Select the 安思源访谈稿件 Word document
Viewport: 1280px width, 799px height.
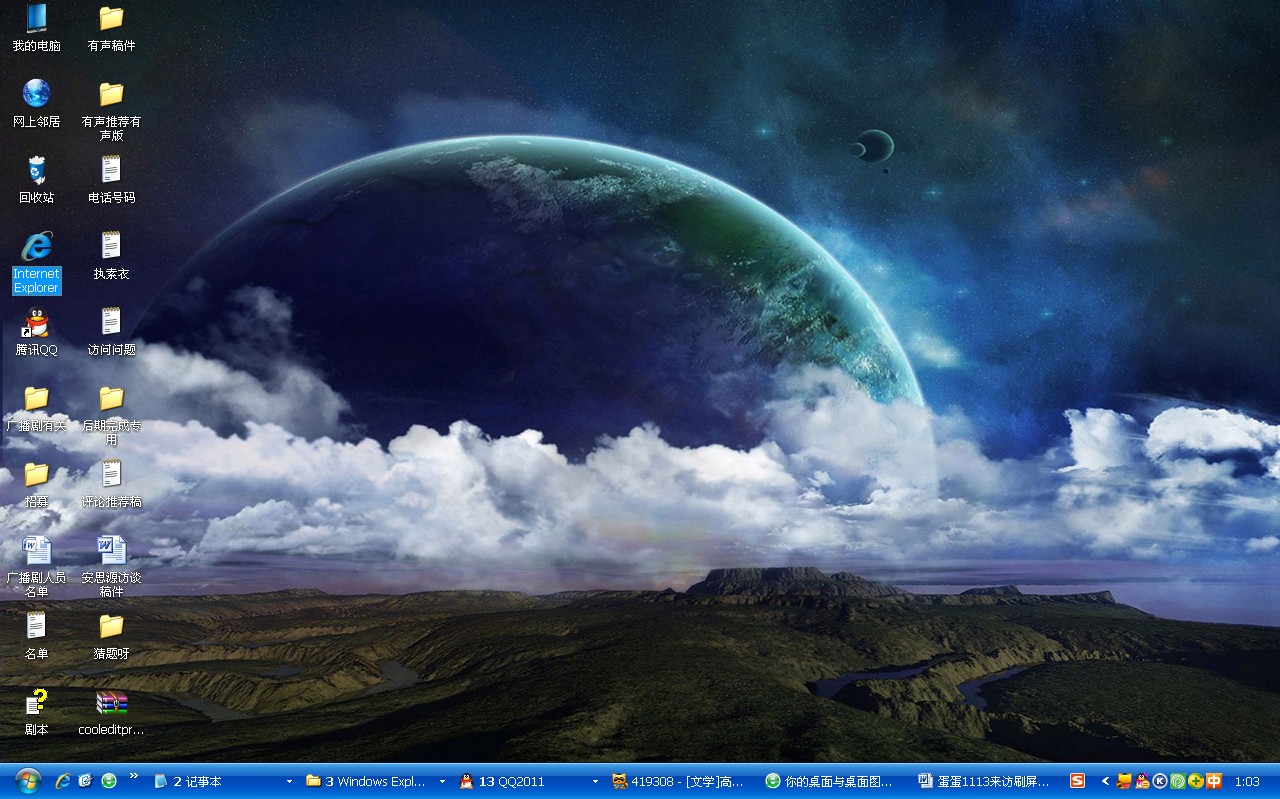click(x=111, y=566)
